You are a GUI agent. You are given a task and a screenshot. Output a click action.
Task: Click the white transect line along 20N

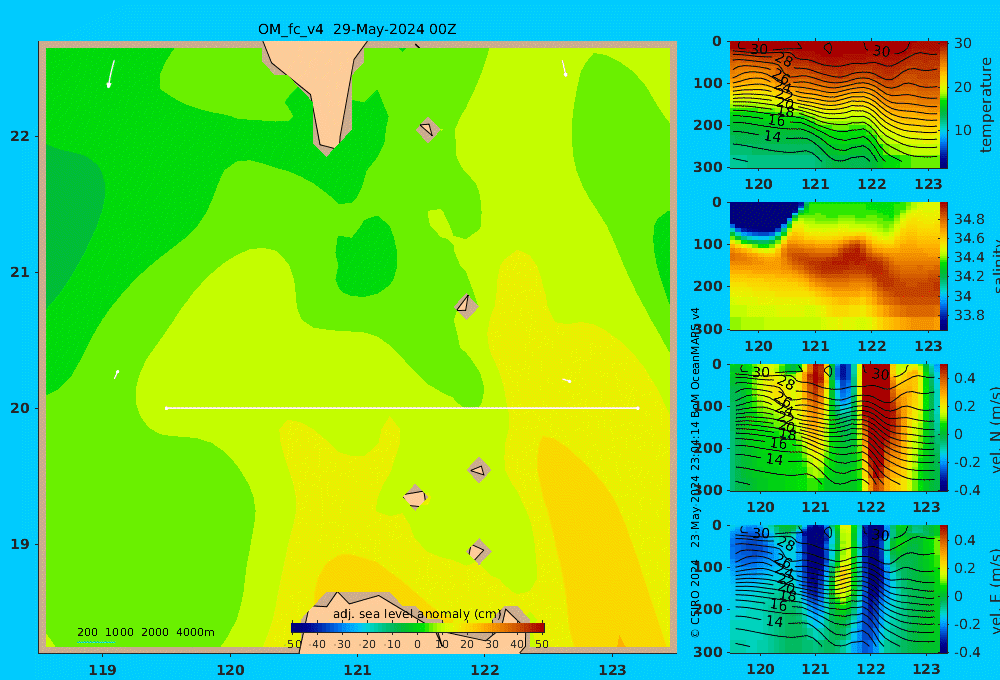point(402,408)
